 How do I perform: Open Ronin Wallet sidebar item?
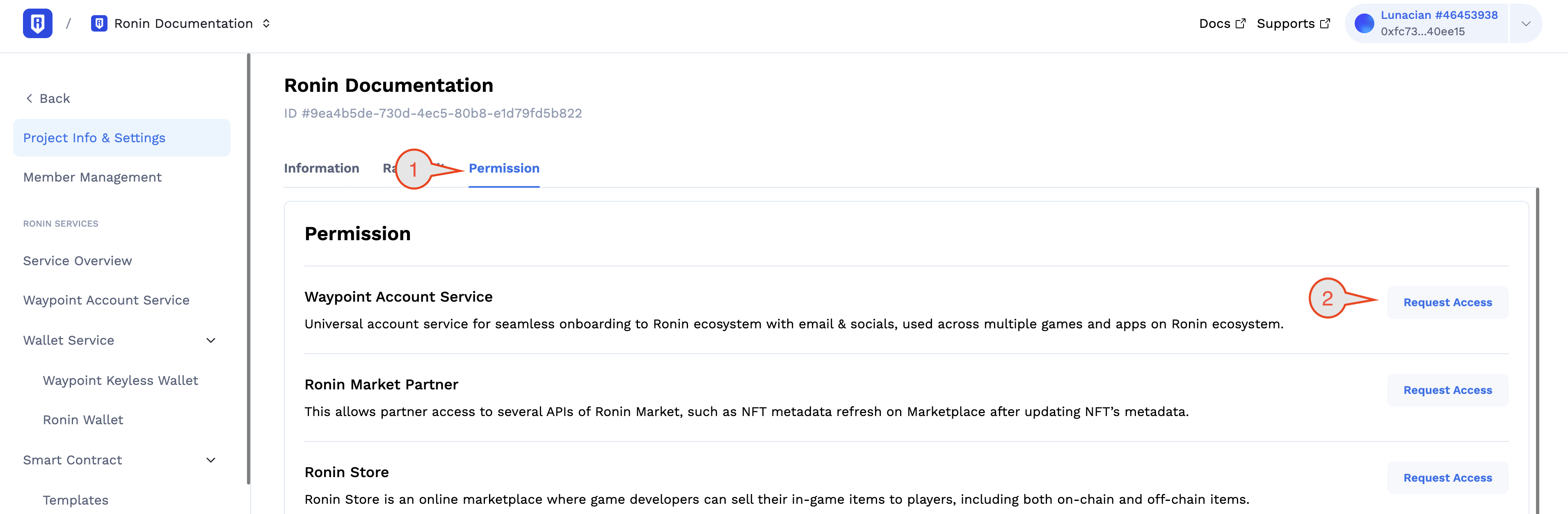click(83, 420)
